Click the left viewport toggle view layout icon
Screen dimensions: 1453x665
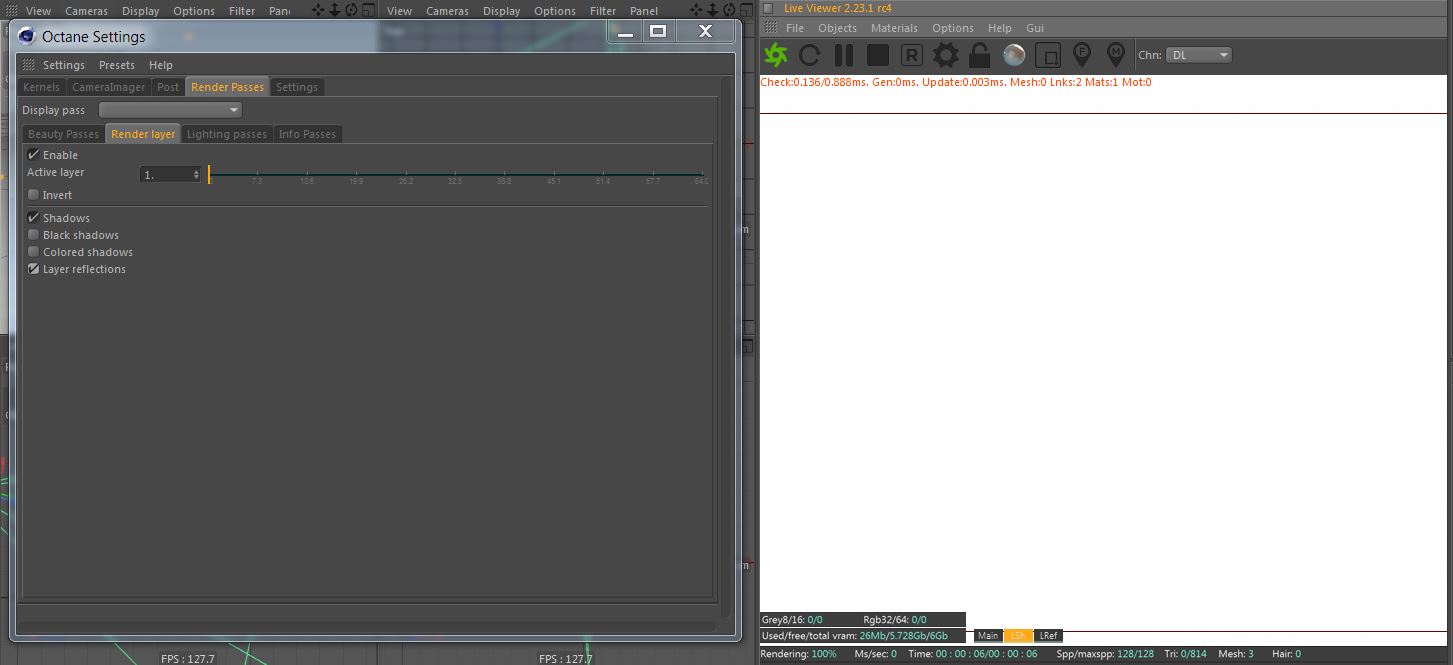(x=369, y=10)
